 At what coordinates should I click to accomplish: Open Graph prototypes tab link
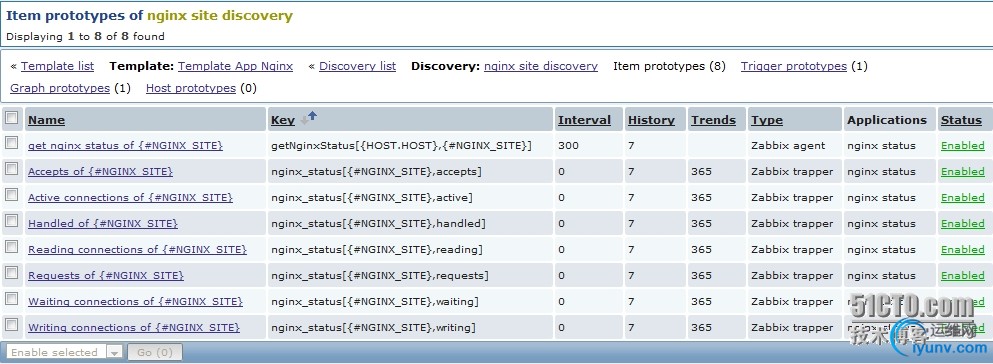60,88
